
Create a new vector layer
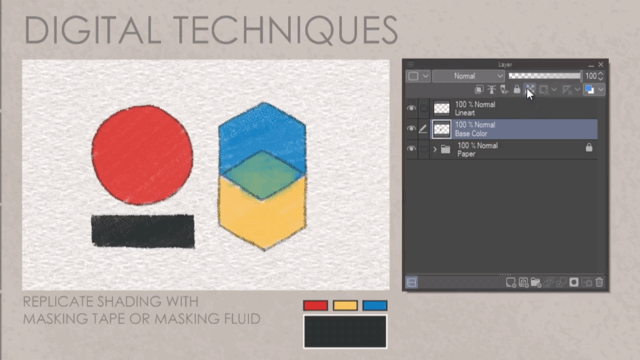coord(523,282)
